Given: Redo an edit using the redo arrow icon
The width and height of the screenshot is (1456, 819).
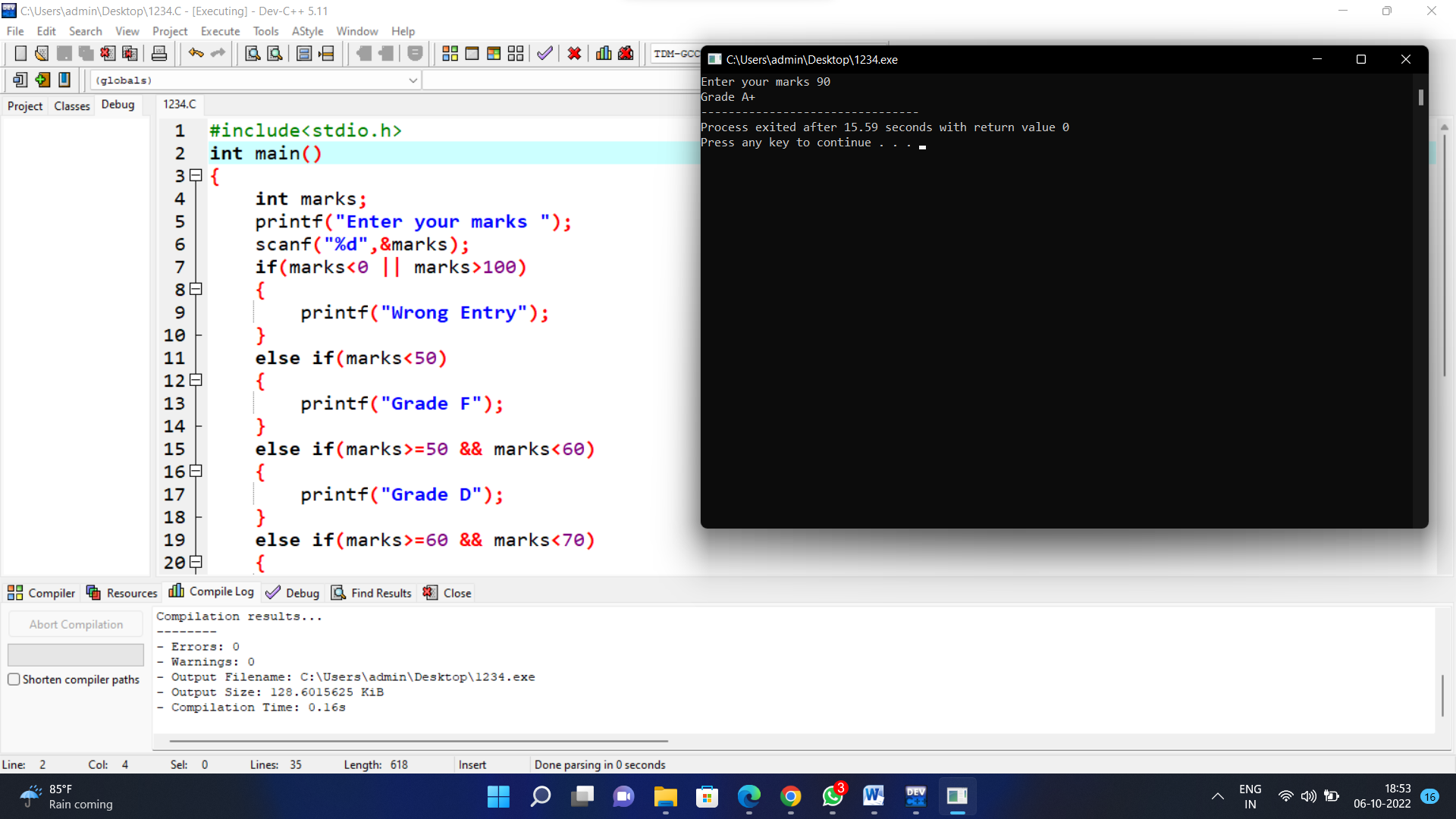Looking at the screenshot, I should point(218,53).
